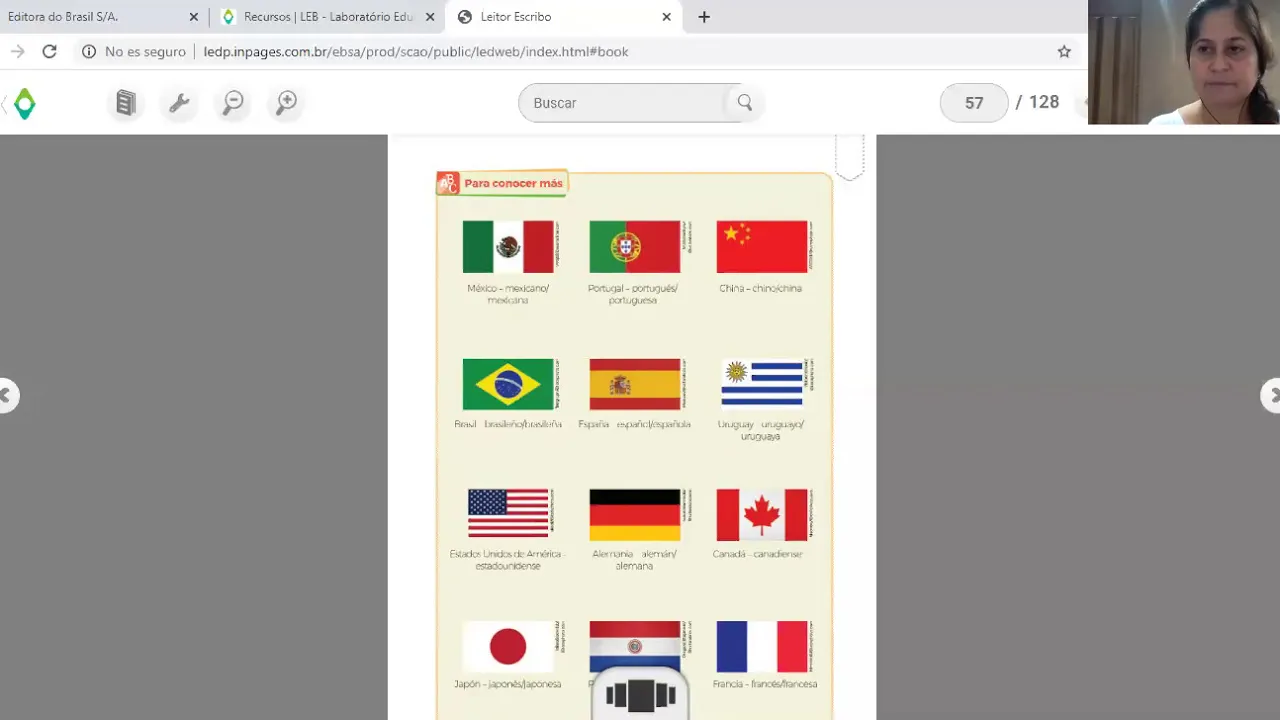Select the page number 57 field
Screen dimensions: 1280x720
(x=974, y=102)
